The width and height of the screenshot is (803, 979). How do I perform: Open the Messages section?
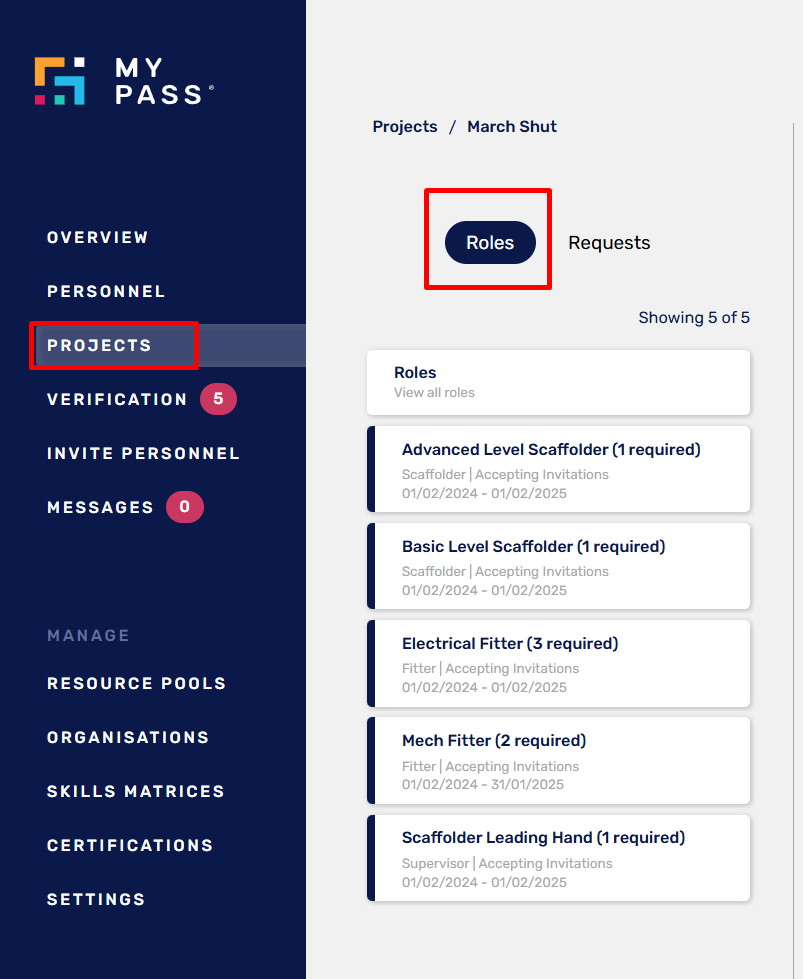point(100,508)
